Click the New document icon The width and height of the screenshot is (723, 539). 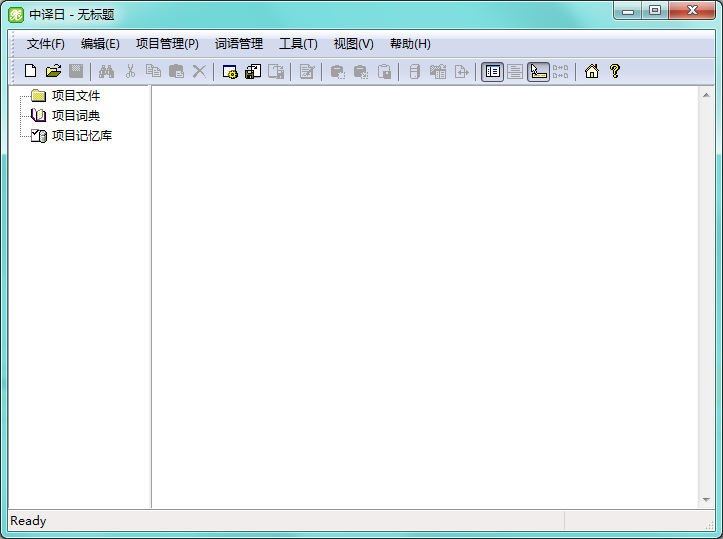[30, 71]
